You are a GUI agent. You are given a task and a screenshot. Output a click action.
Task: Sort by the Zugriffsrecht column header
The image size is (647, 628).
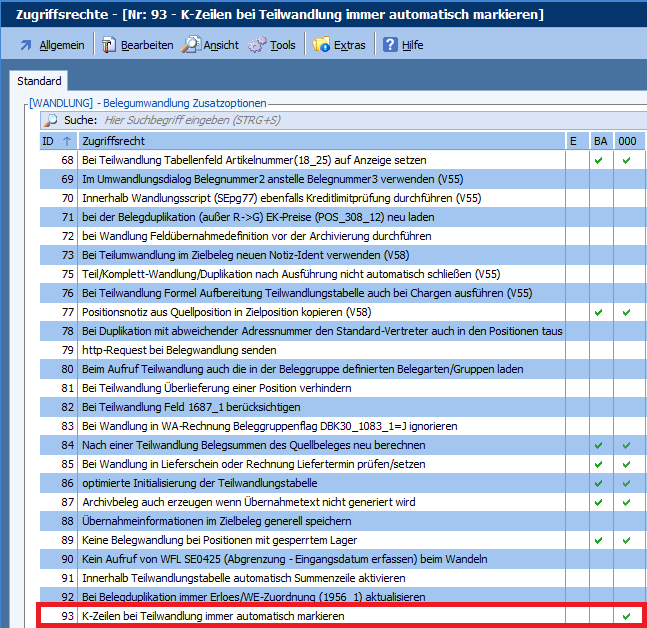pos(320,141)
